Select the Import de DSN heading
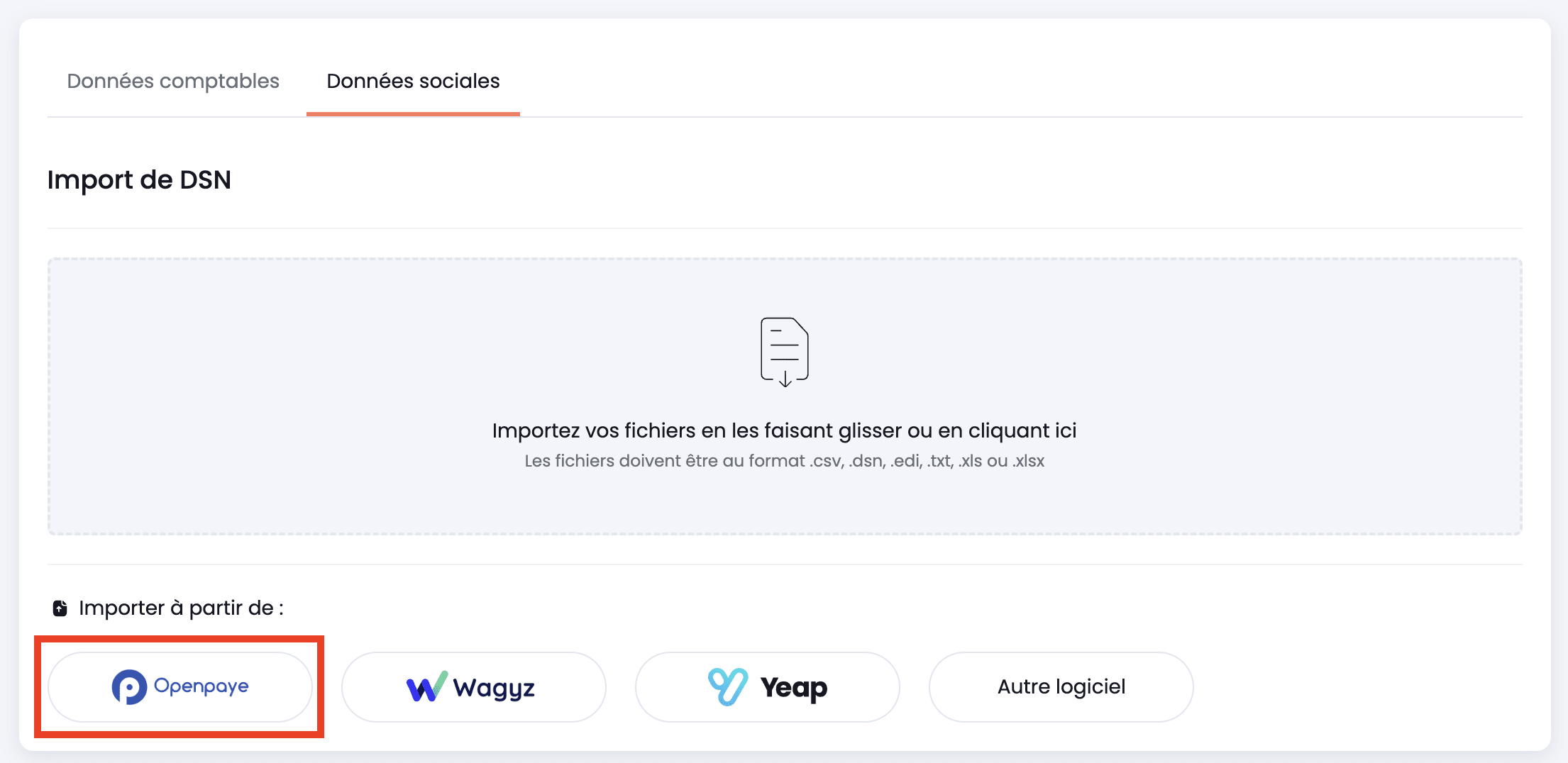The width and height of the screenshot is (1568, 763). (x=139, y=179)
